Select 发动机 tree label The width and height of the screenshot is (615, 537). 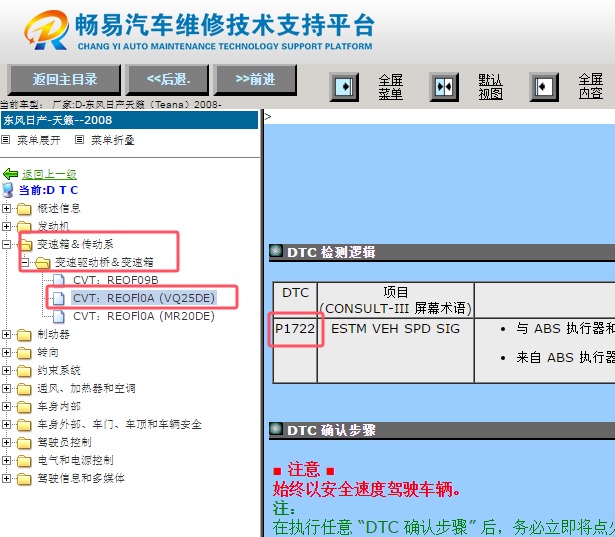pyautogui.click(x=53, y=226)
